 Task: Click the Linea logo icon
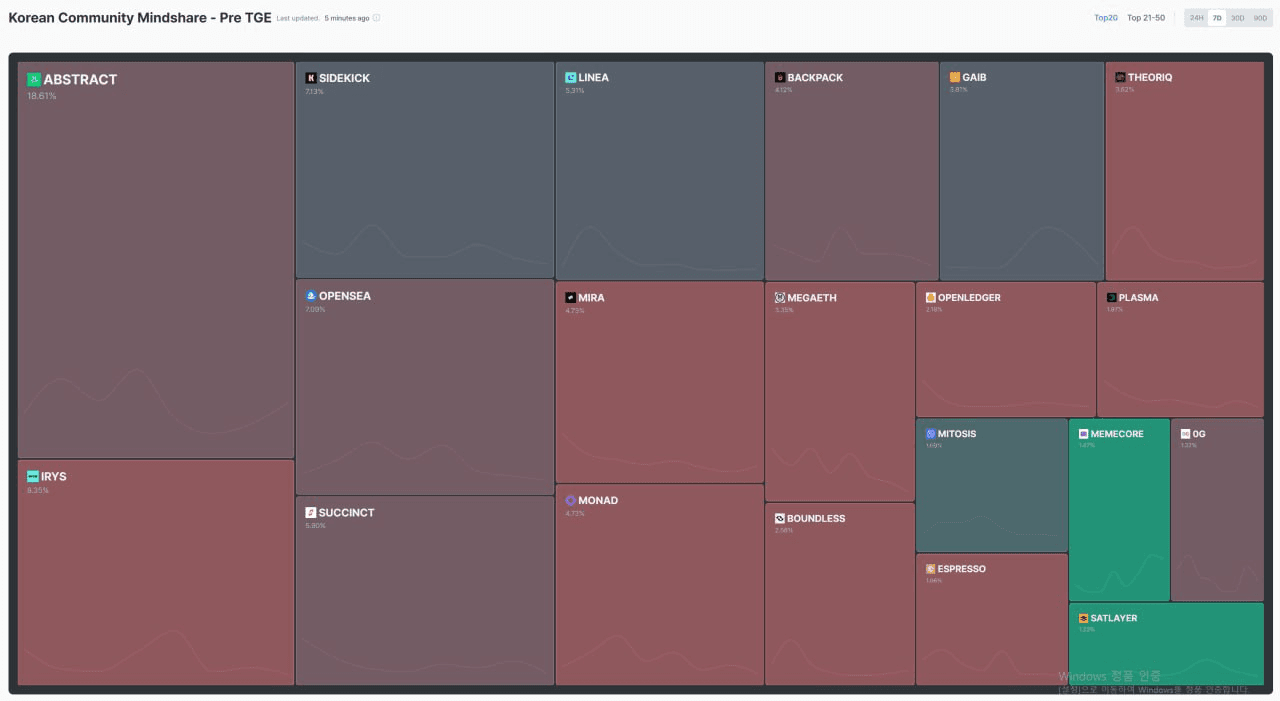point(570,77)
